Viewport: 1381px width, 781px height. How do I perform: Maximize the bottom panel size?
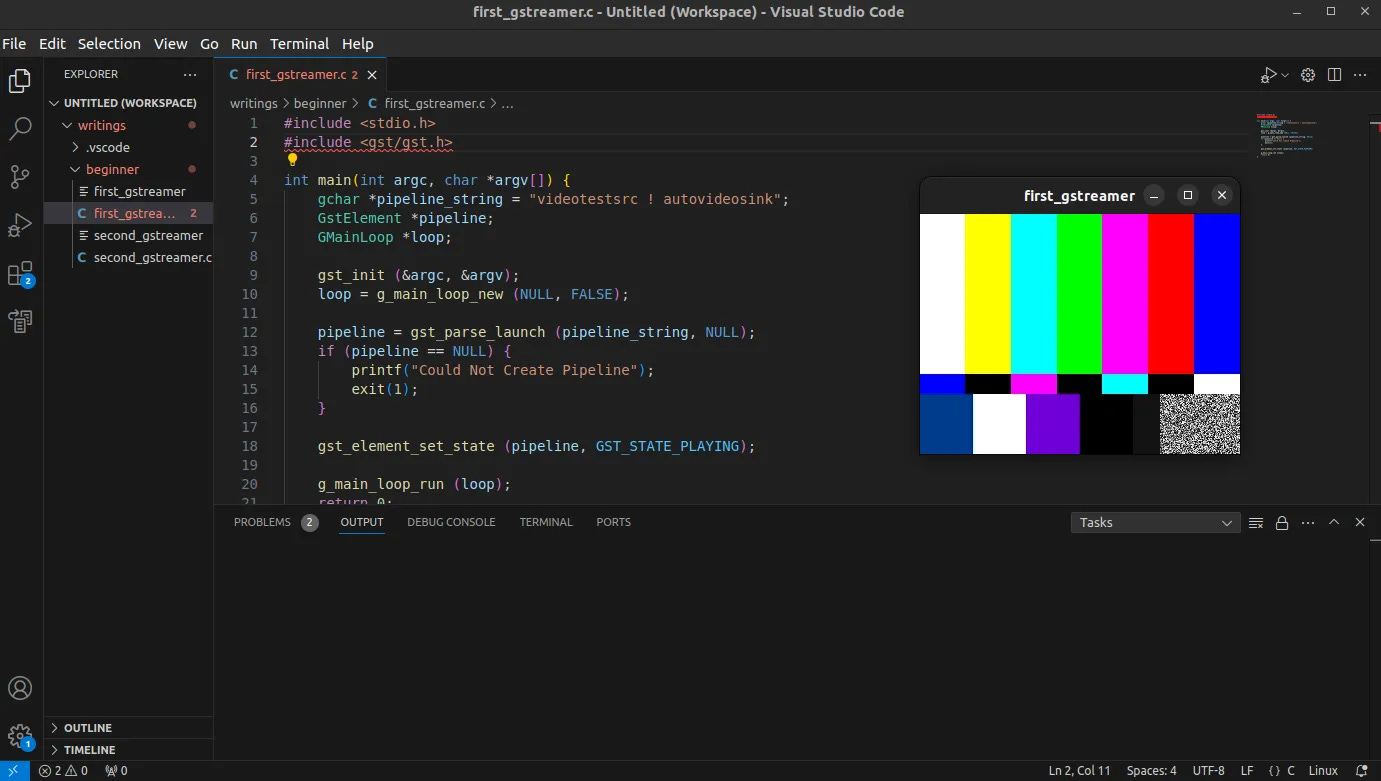1334,522
